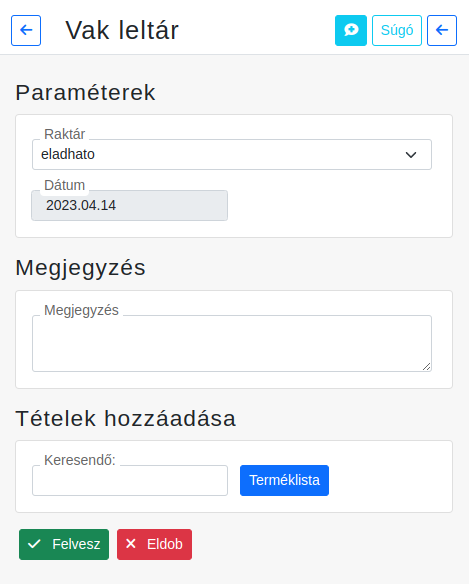Click the red Eldob button
Screen dimensions: 469x584
[154, 544]
